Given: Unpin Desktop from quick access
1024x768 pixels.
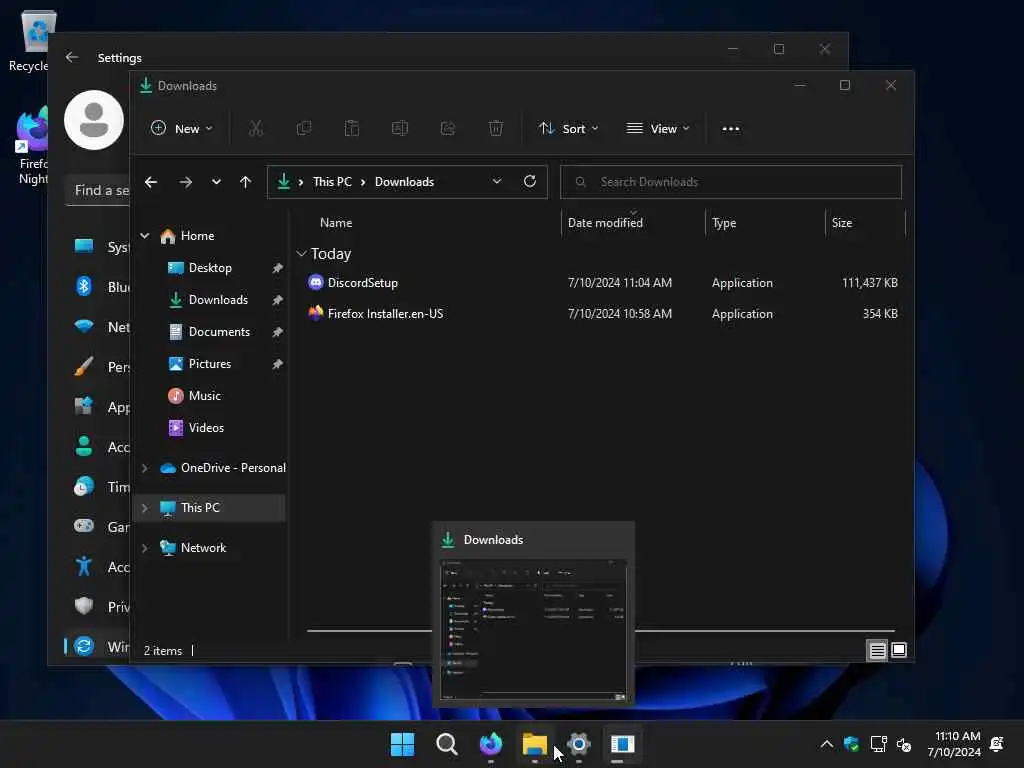Looking at the screenshot, I should 278,268.
